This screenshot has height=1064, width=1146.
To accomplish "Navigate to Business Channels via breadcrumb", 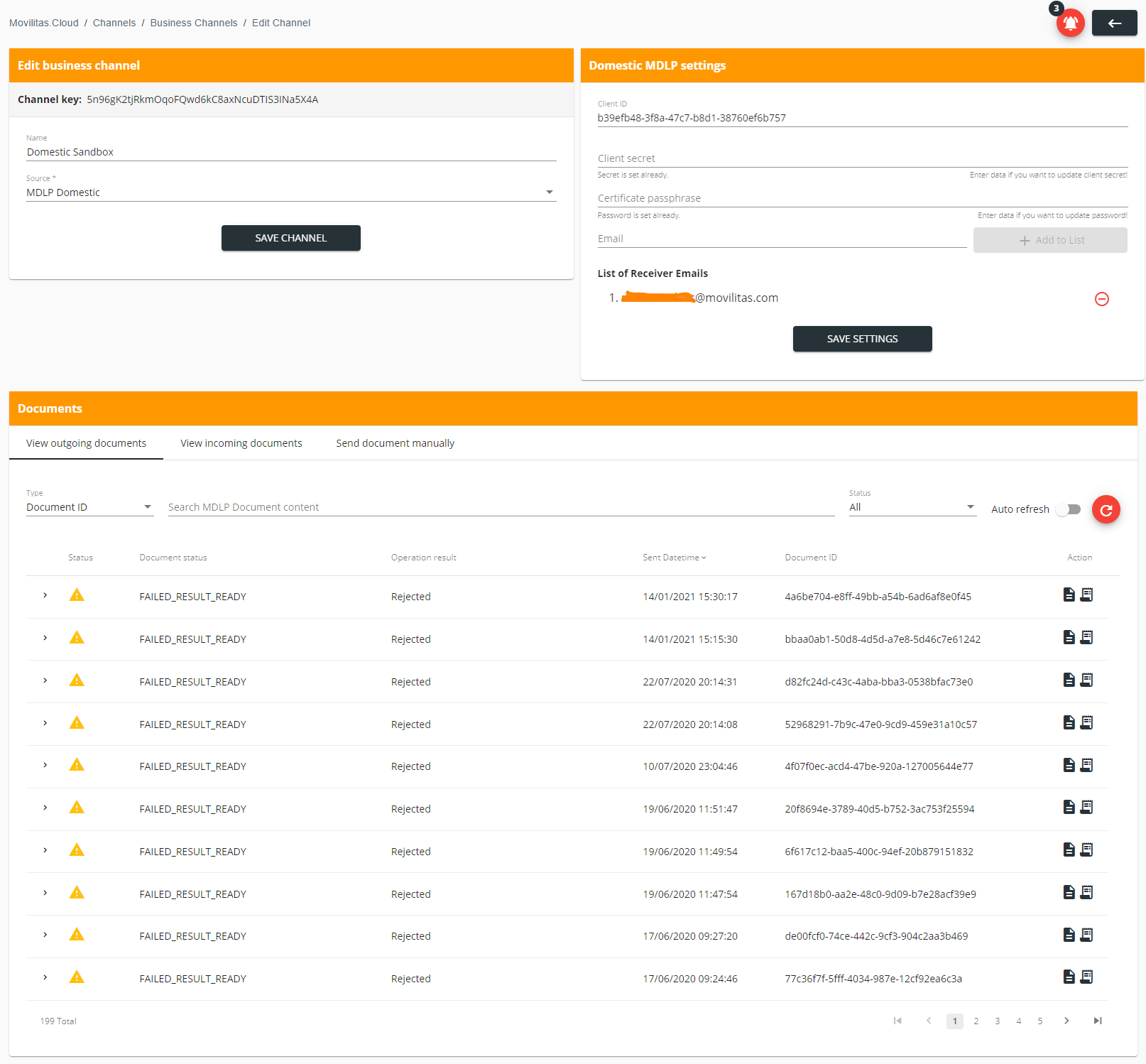I will pyautogui.click(x=194, y=22).
